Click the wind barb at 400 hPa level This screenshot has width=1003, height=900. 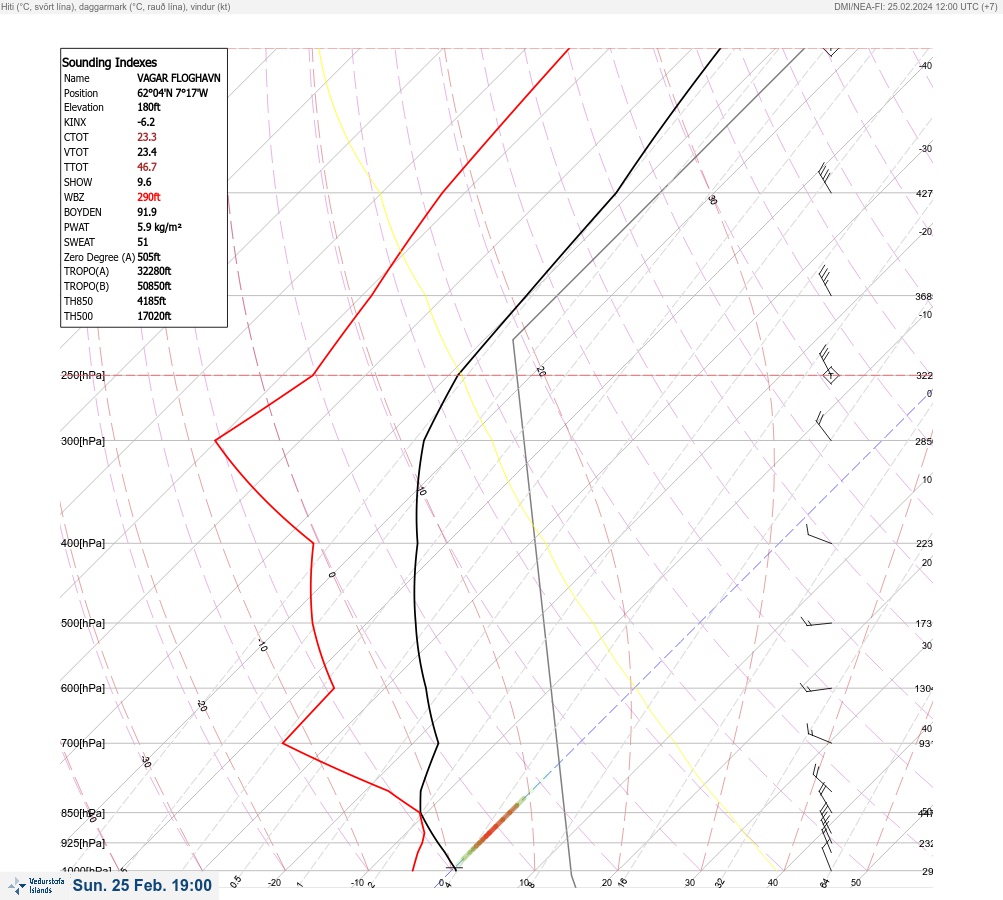pos(819,534)
